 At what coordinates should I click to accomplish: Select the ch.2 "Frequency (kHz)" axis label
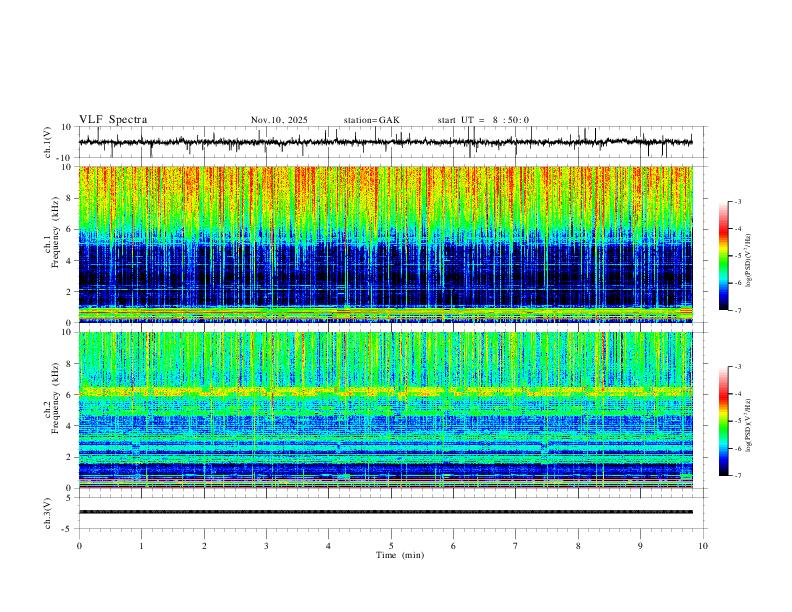tap(56, 398)
